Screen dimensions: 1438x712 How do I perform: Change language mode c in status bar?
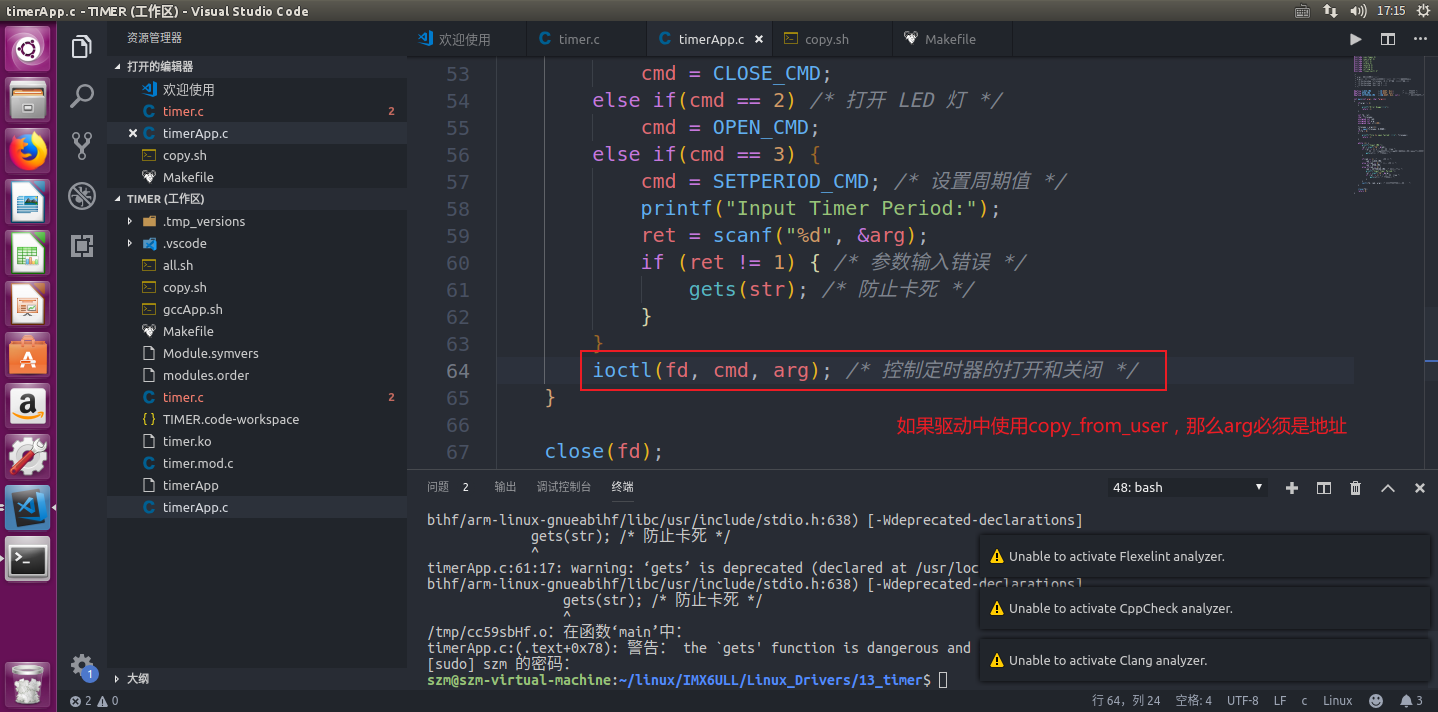pyautogui.click(x=1304, y=701)
